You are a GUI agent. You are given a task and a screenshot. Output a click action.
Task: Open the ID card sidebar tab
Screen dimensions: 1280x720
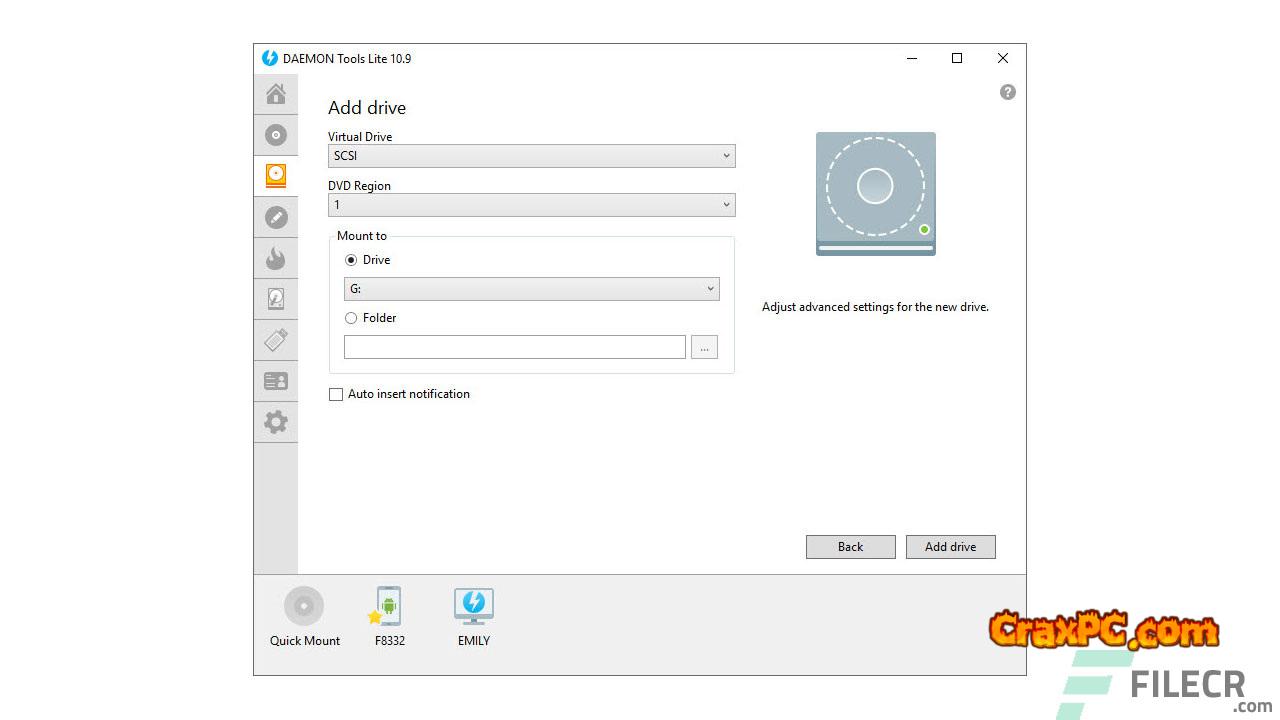pos(276,381)
